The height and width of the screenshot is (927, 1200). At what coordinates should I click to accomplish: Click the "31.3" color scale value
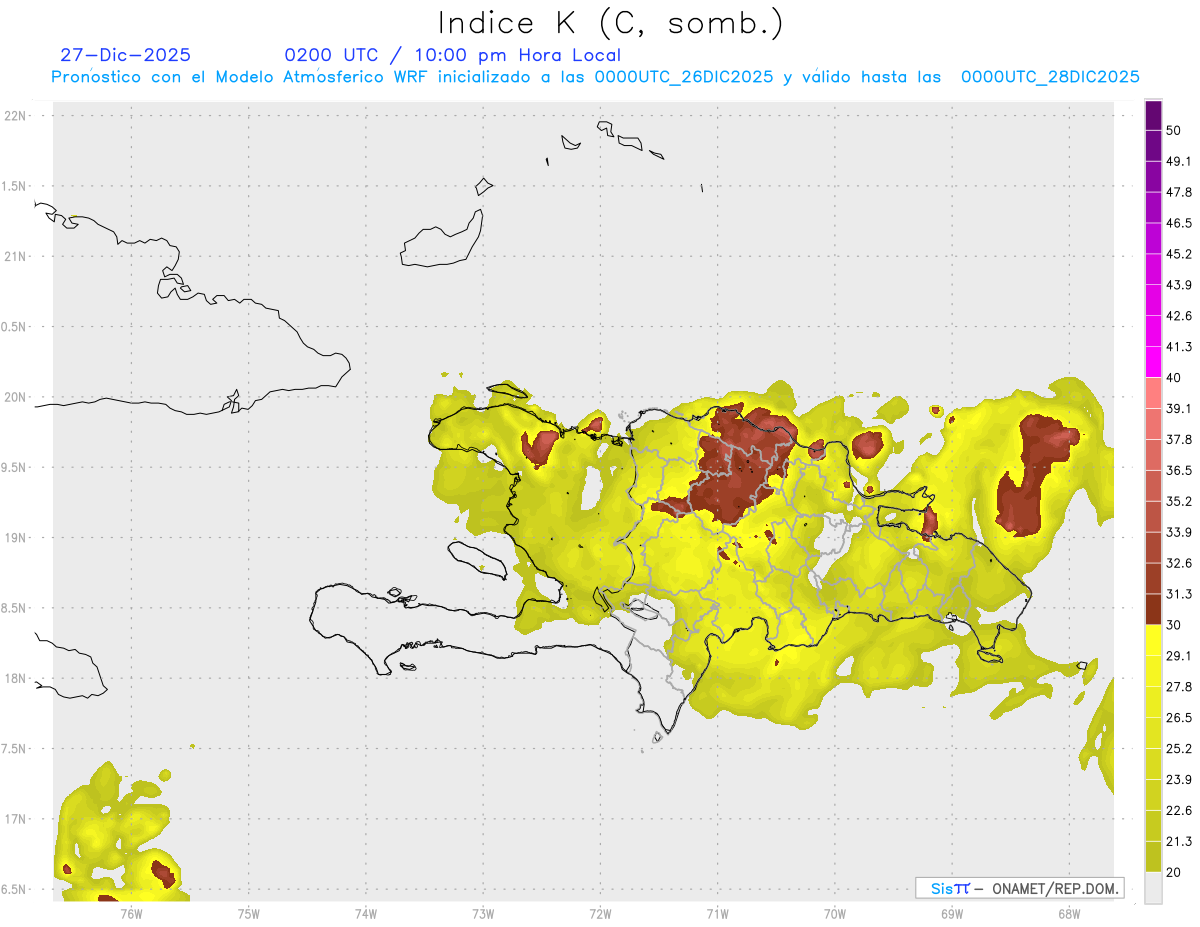click(x=1179, y=594)
